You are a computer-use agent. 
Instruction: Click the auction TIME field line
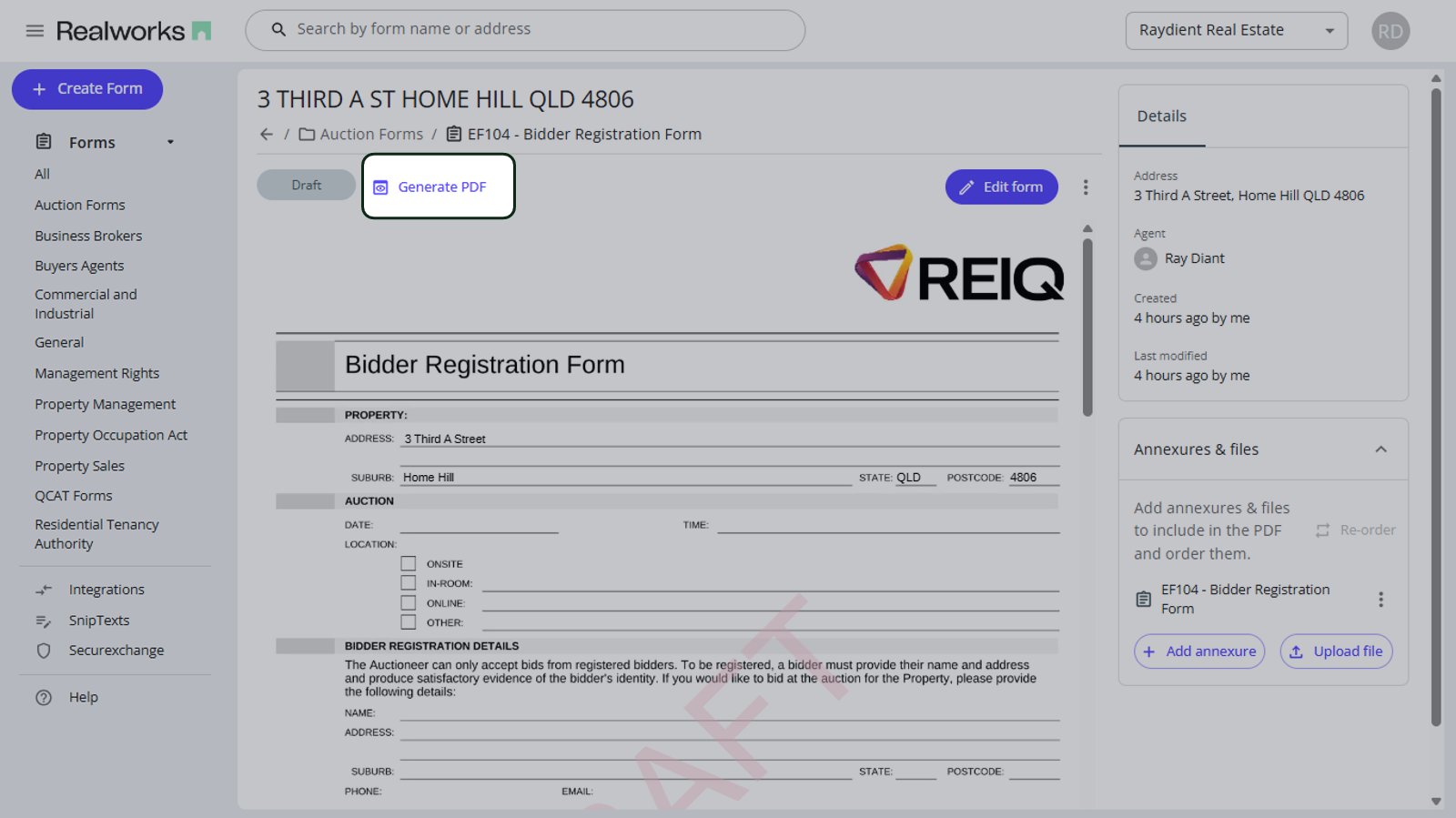(x=888, y=525)
